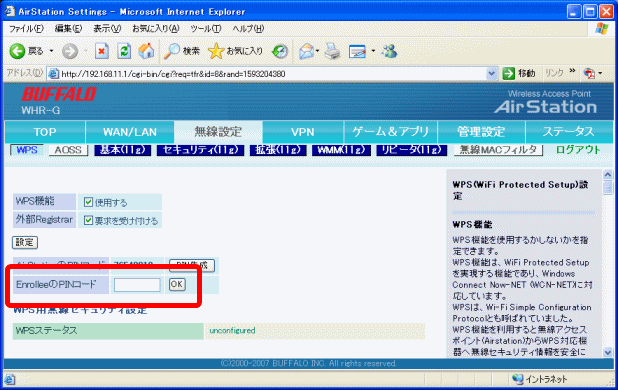The height and width of the screenshot is (390, 618).
Task: Switch to the WAN/LAN tab
Action: click(130, 132)
